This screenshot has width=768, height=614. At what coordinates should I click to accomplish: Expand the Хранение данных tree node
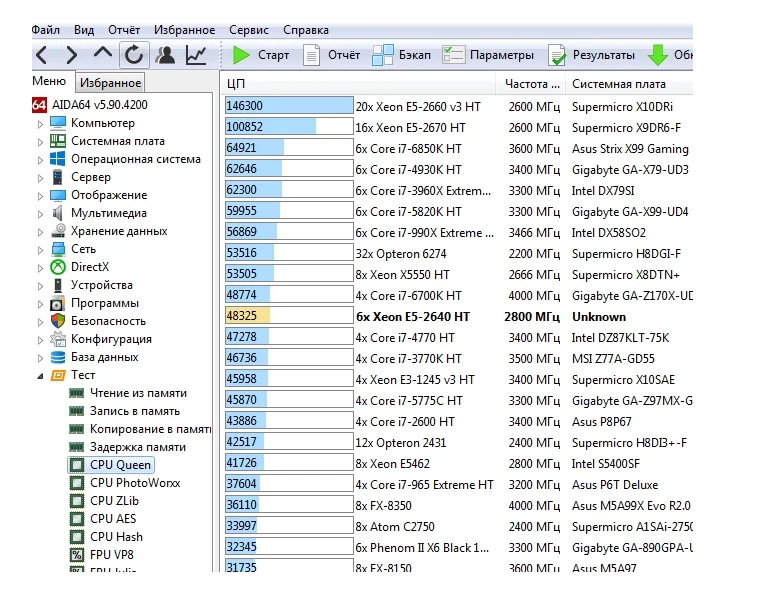click(x=40, y=232)
